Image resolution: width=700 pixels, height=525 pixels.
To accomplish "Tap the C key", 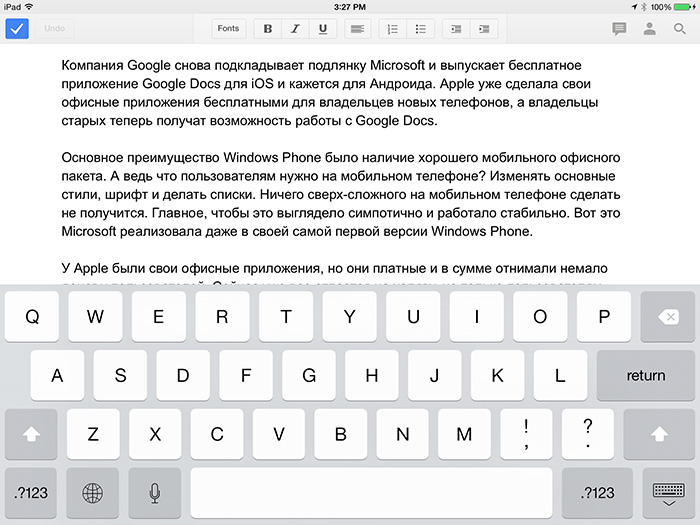I will pos(217,434).
